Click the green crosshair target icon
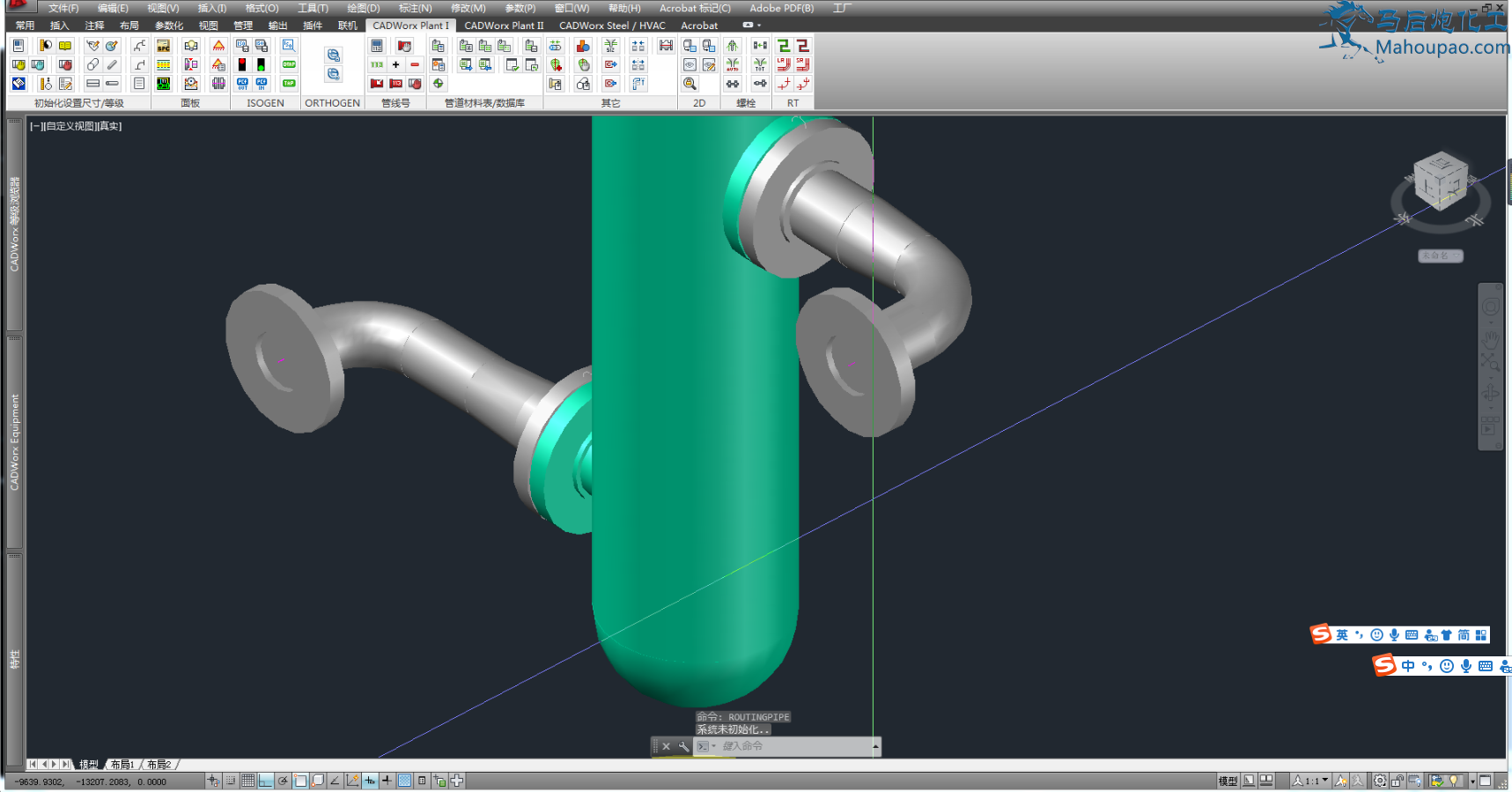This screenshot has height=792, width=1512. coord(438,84)
